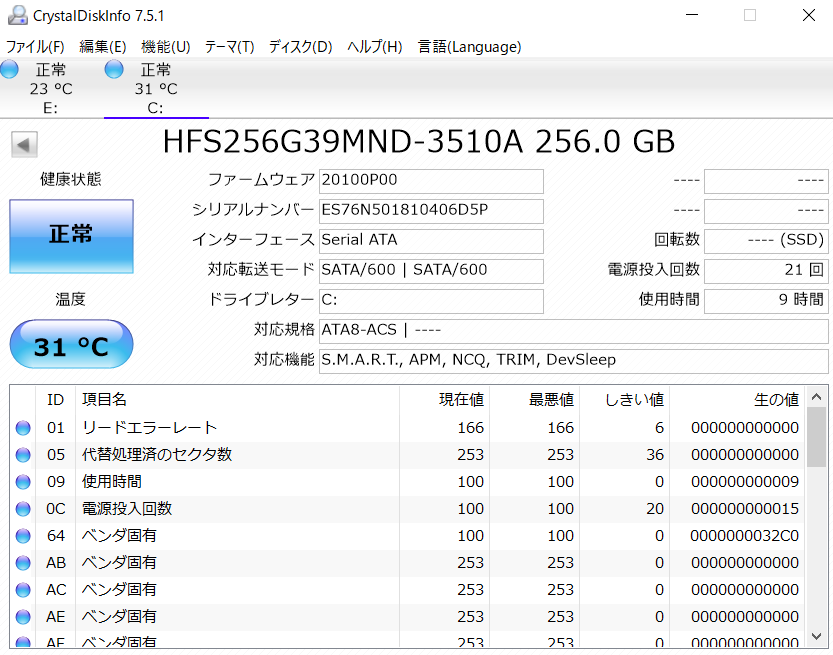Click status orb for 代替処理済のセクタ数 row
The width and height of the screenshot is (833, 655).
click(x=23, y=455)
